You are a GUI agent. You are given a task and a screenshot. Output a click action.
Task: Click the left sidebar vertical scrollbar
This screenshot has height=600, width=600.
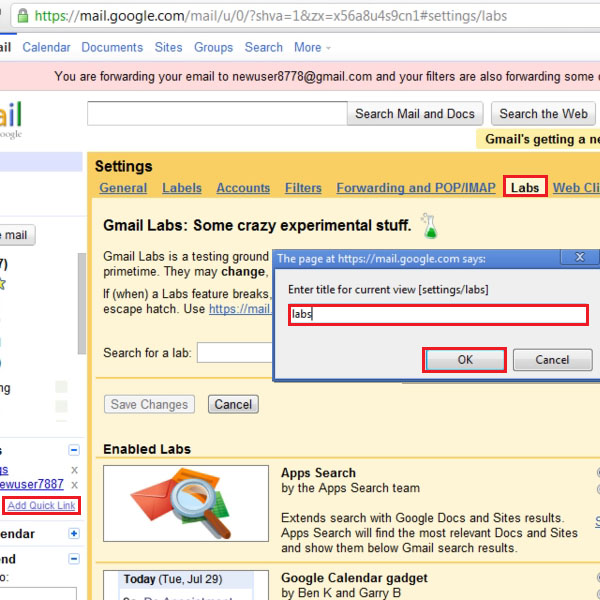click(x=82, y=303)
